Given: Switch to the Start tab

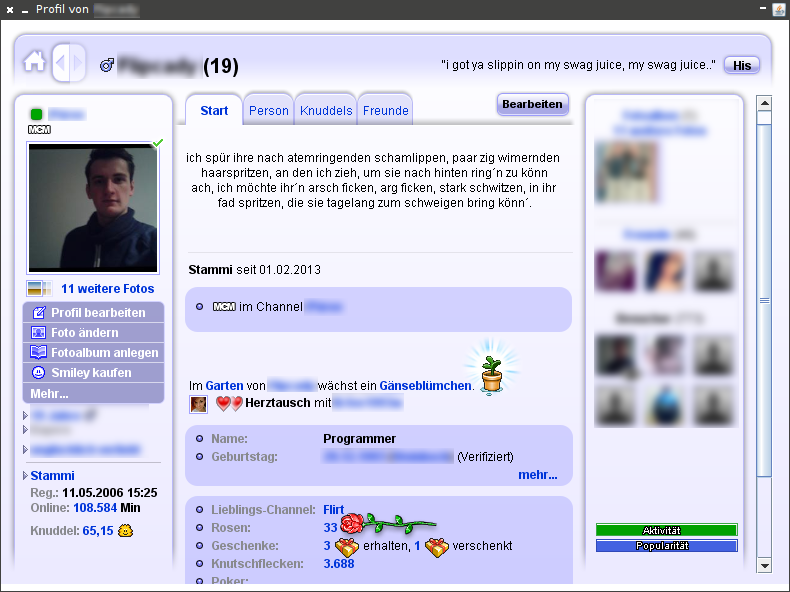Looking at the screenshot, I should pyautogui.click(x=214, y=110).
